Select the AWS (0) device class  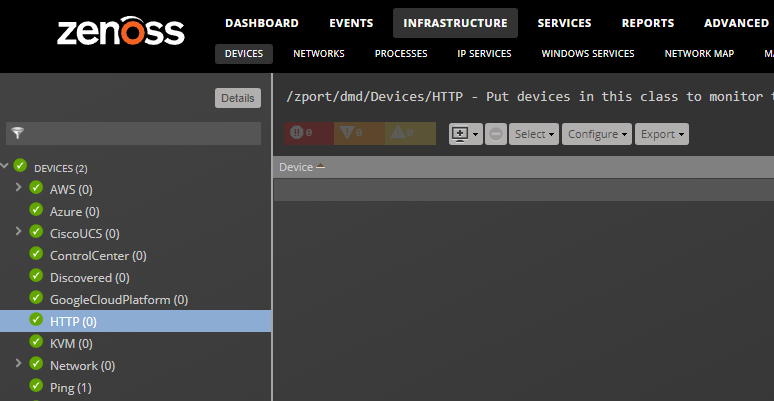pos(71,190)
